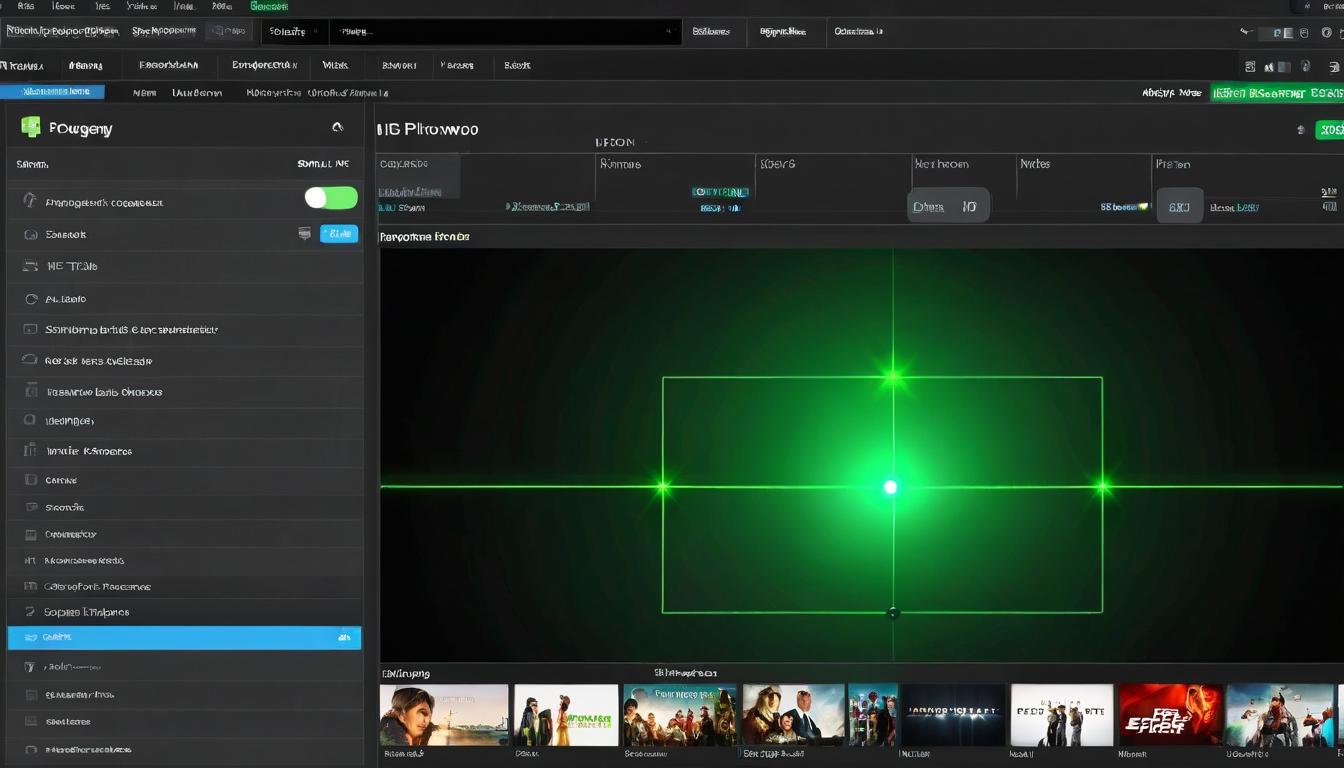
Task: Open the Wlick item in the second toolbar row
Action: click(x=335, y=65)
